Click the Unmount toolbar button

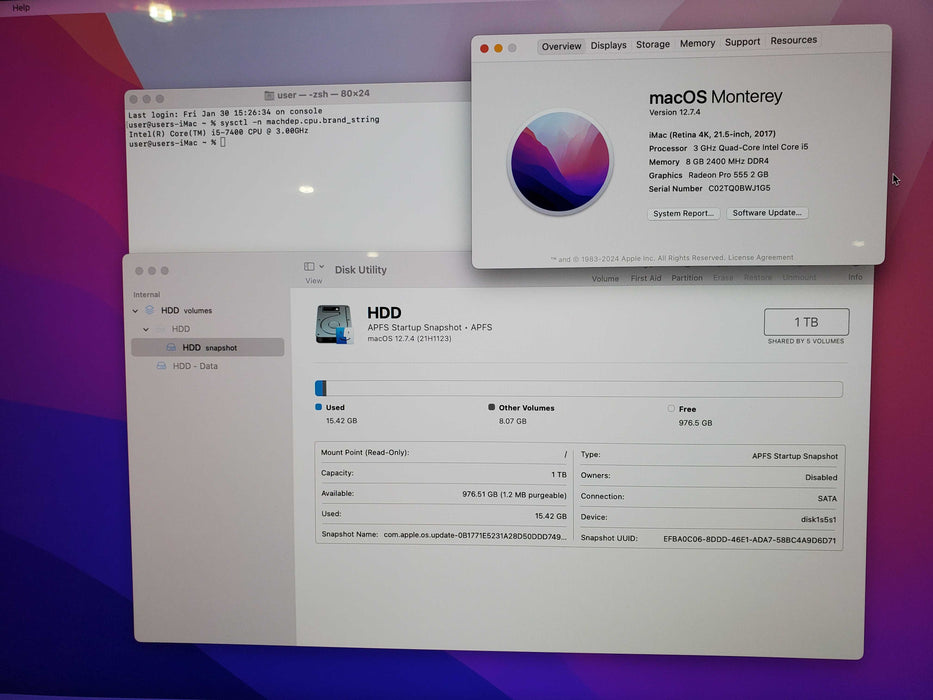(x=799, y=277)
